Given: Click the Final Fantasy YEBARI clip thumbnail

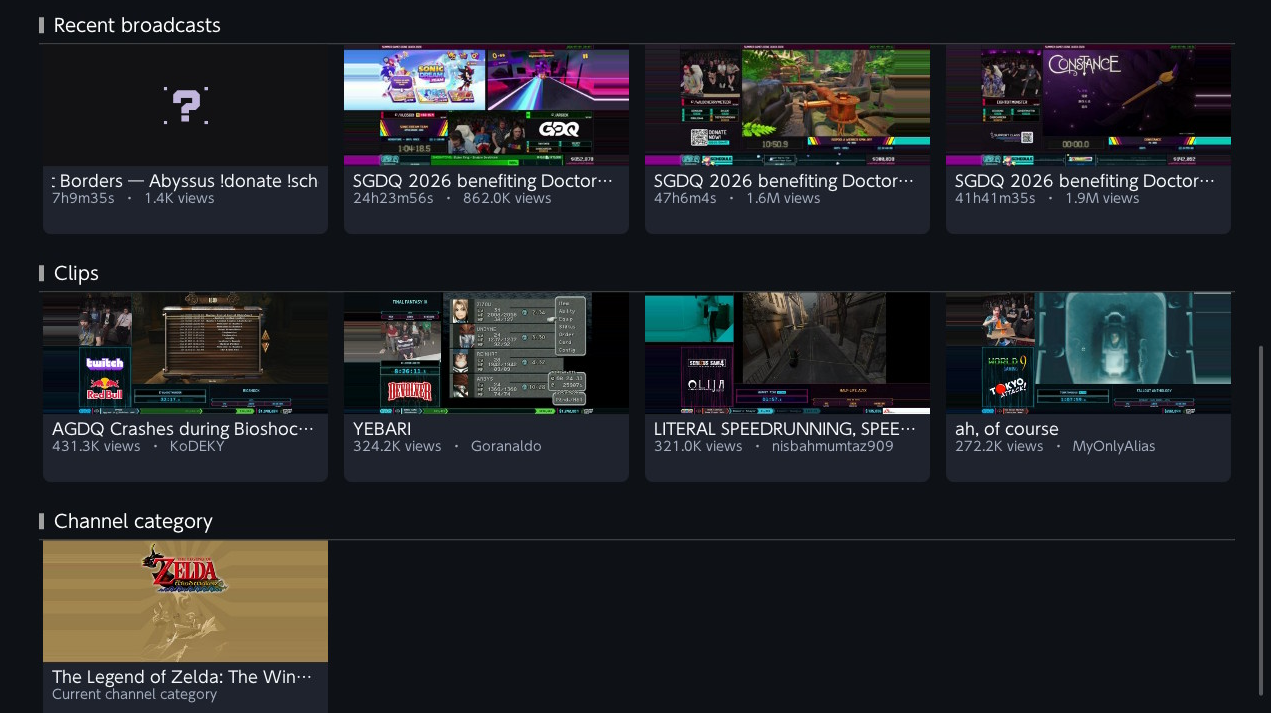Looking at the screenshot, I should tap(486, 353).
